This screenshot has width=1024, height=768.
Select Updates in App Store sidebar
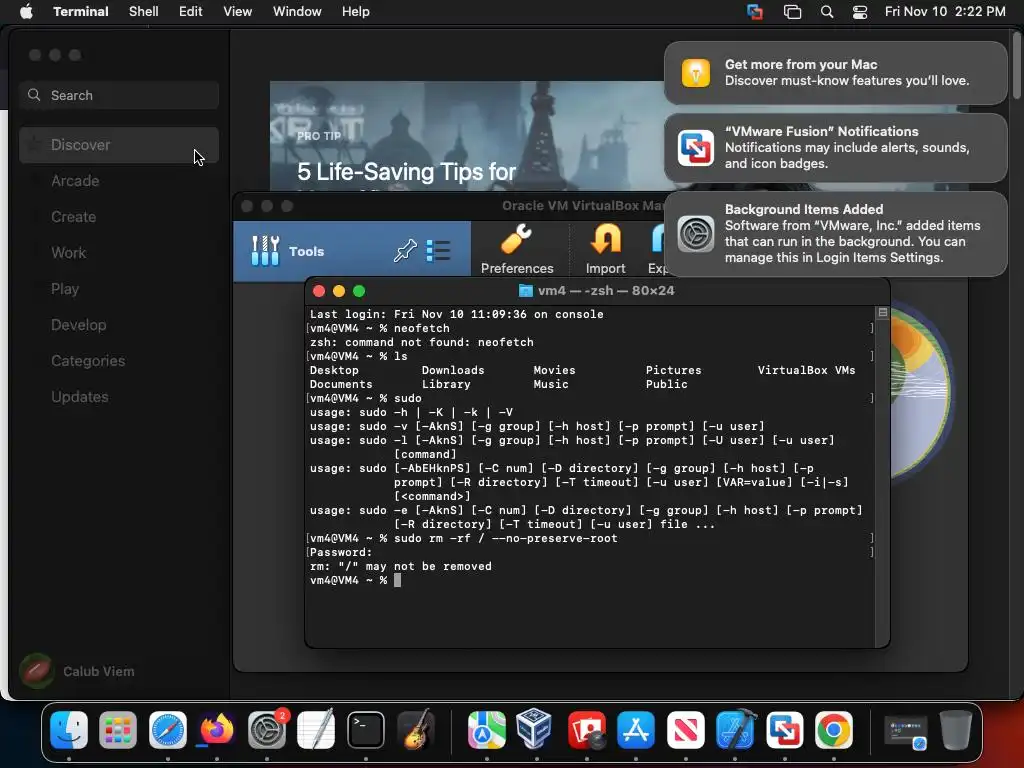point(119,396)
